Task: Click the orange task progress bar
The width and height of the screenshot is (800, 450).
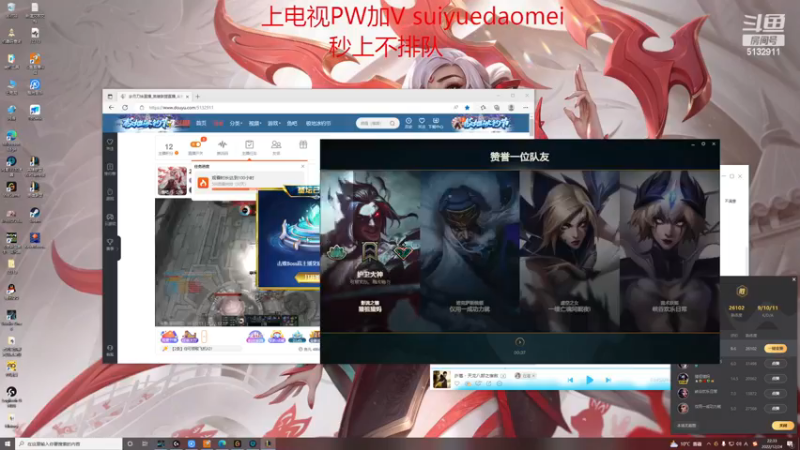Action: tap(235, 189)
